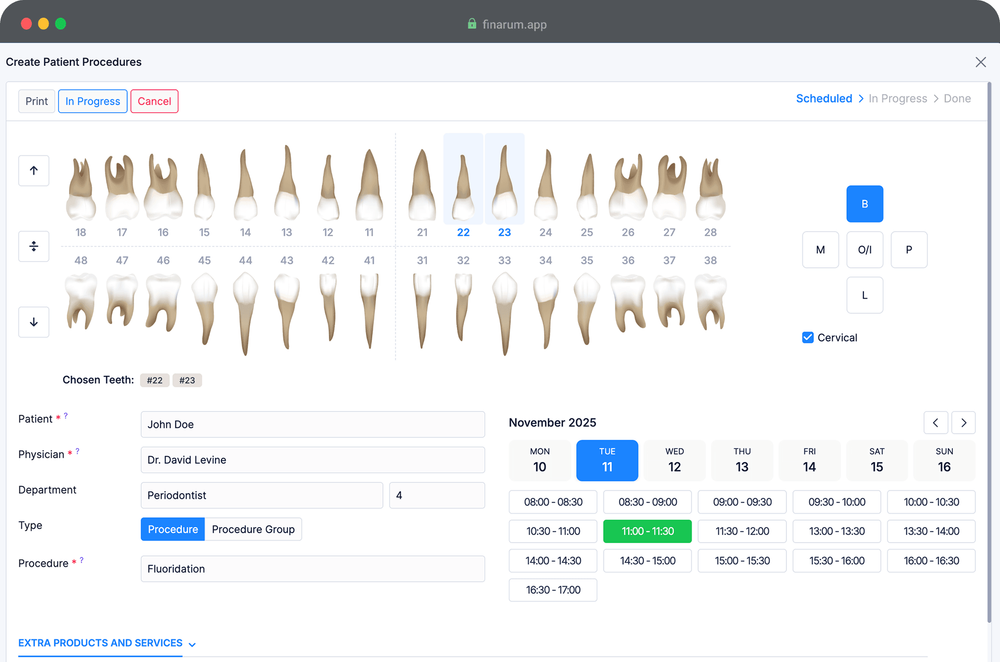1000x662 pixels.
Task: Go to next calendar week arrow
Action: 963,423
